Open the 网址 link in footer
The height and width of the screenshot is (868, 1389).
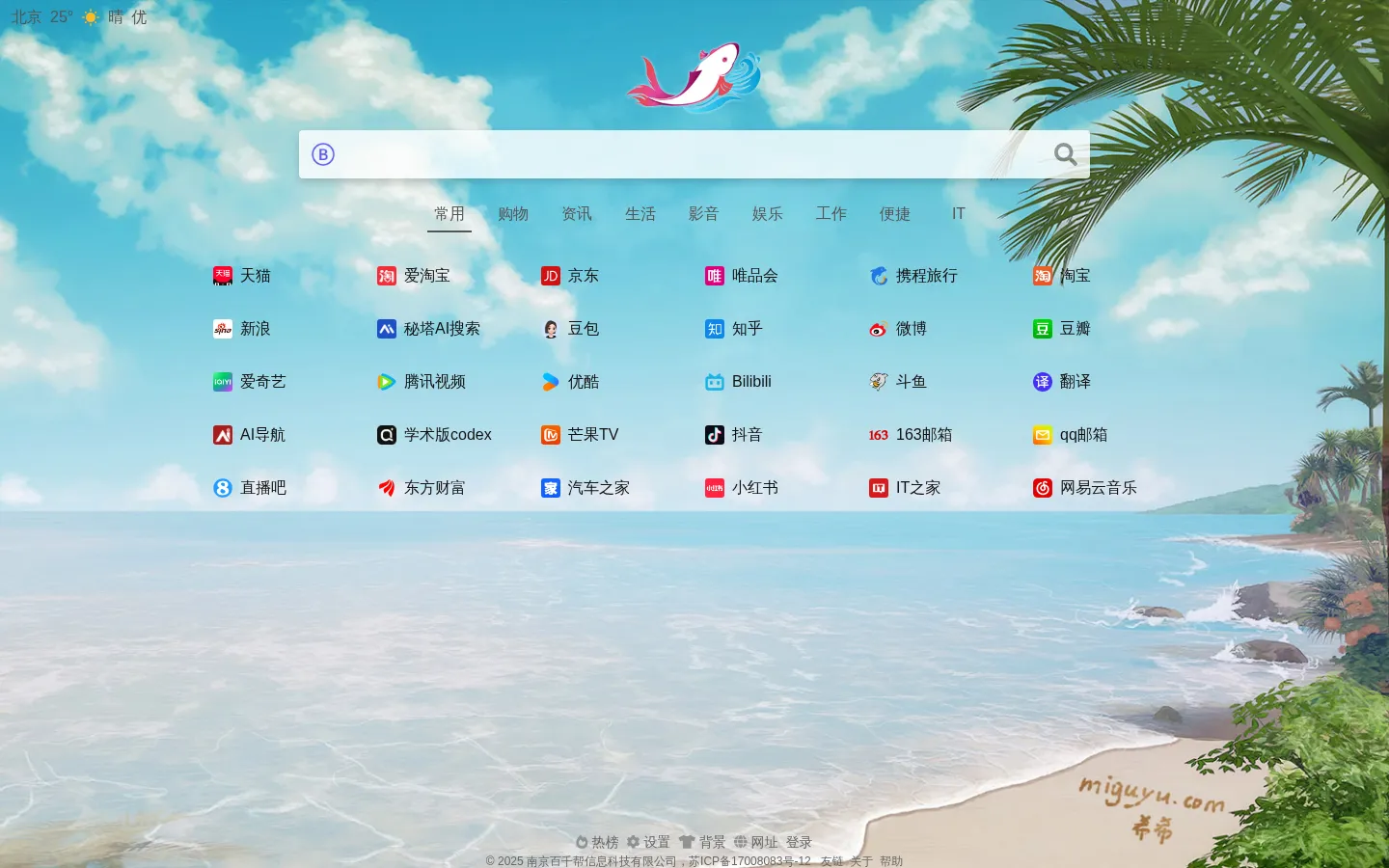coord(756,842)
